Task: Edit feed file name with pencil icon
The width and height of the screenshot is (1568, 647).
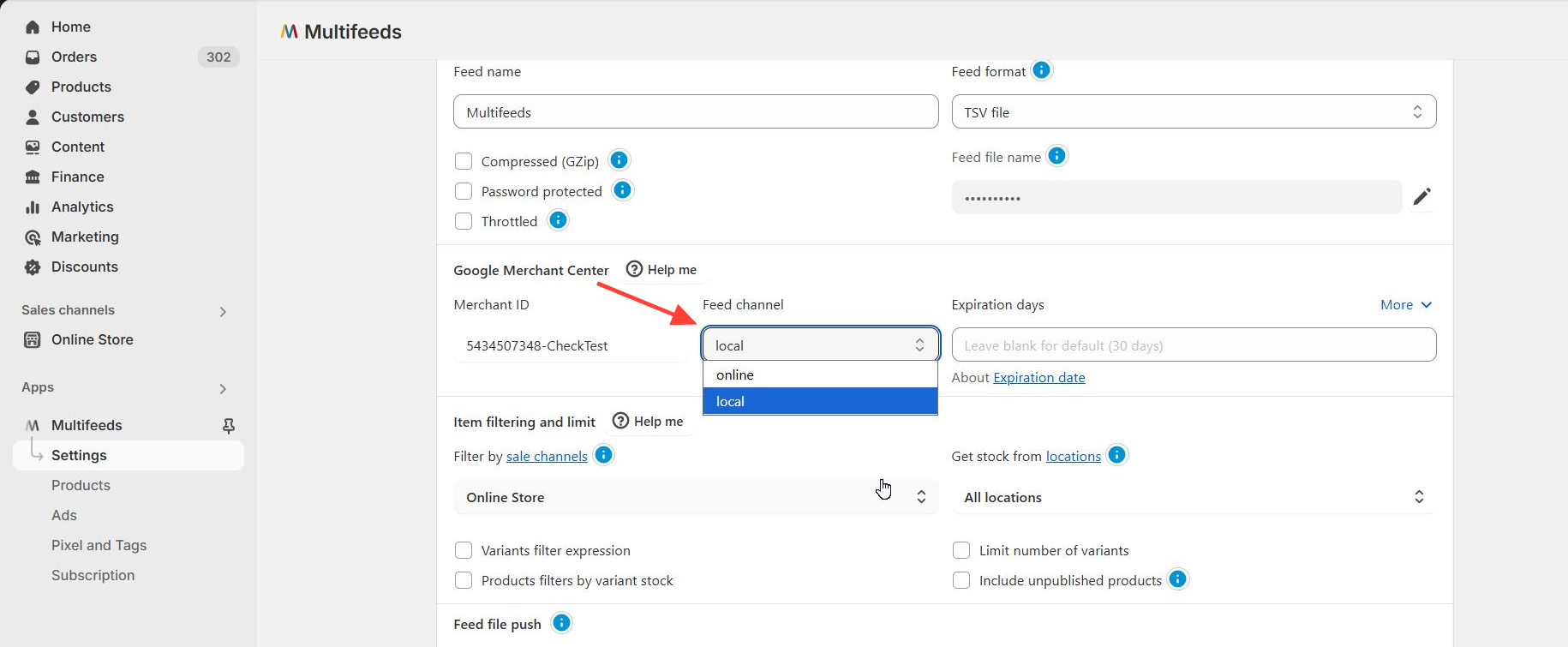Action: (x=1422, y=197)
